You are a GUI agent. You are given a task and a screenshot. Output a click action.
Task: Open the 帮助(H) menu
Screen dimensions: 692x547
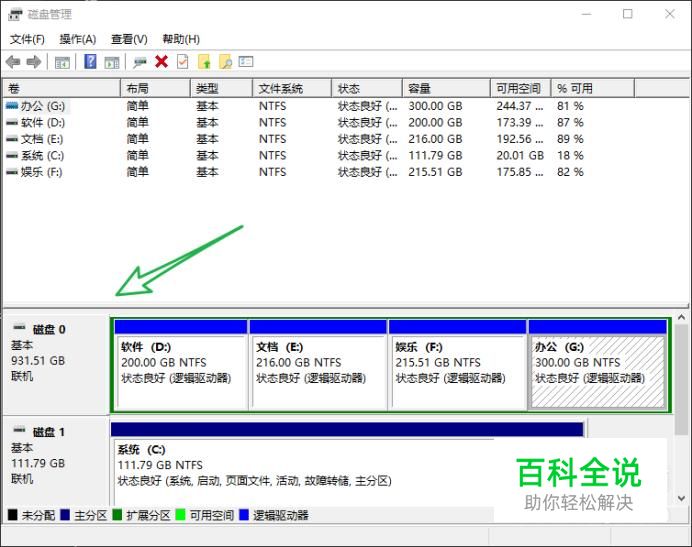[181, 39]
